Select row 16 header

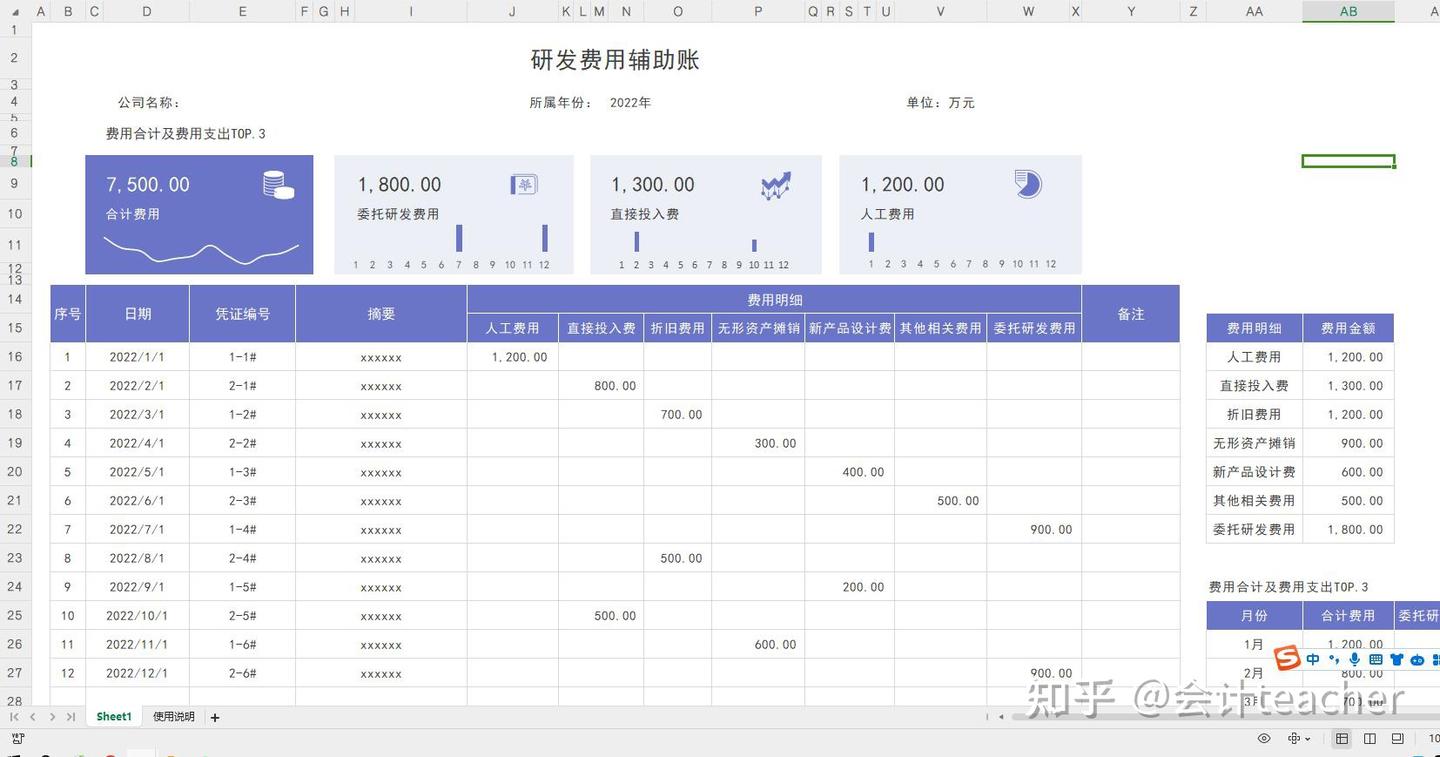click(x=15, y=357)
